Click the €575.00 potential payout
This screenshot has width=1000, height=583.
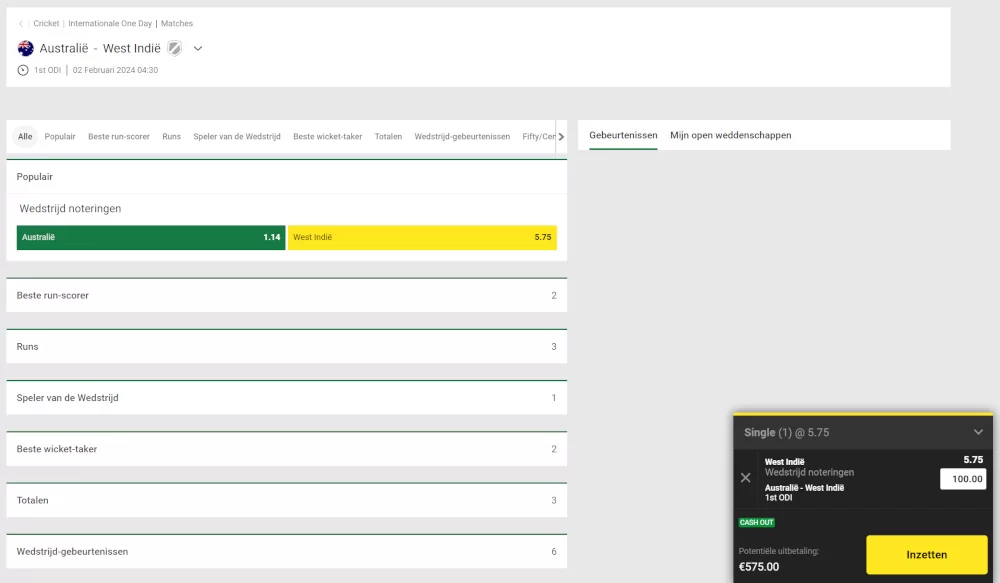coord(759,567)
